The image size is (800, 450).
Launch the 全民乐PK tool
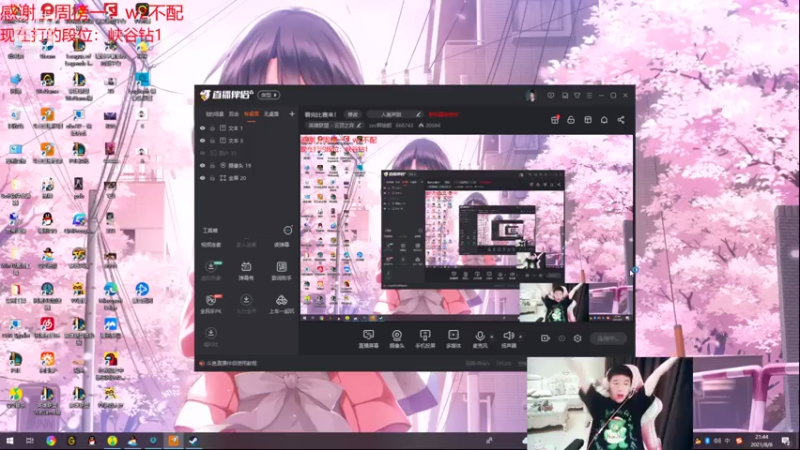(211, 304)
